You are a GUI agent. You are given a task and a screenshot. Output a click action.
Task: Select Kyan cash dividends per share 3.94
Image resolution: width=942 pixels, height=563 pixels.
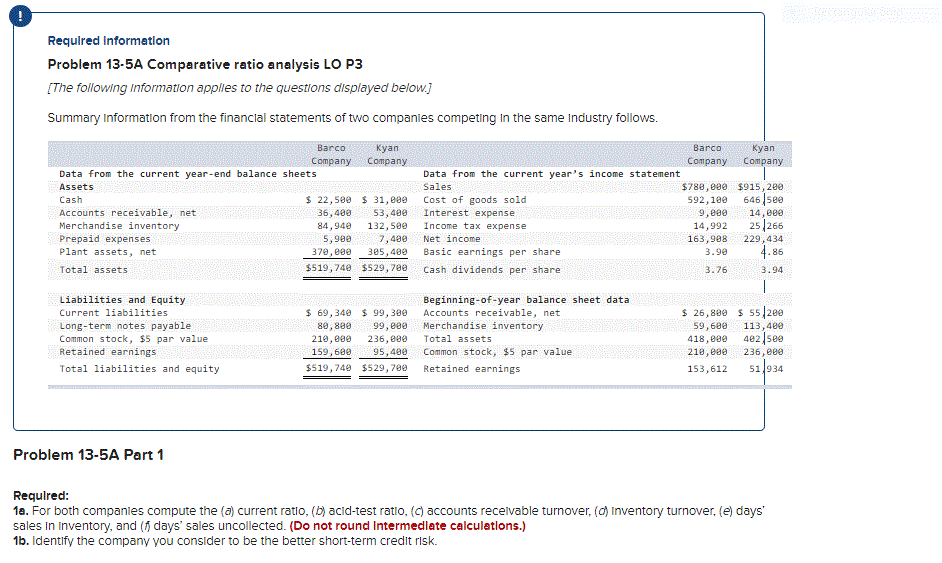772,270
